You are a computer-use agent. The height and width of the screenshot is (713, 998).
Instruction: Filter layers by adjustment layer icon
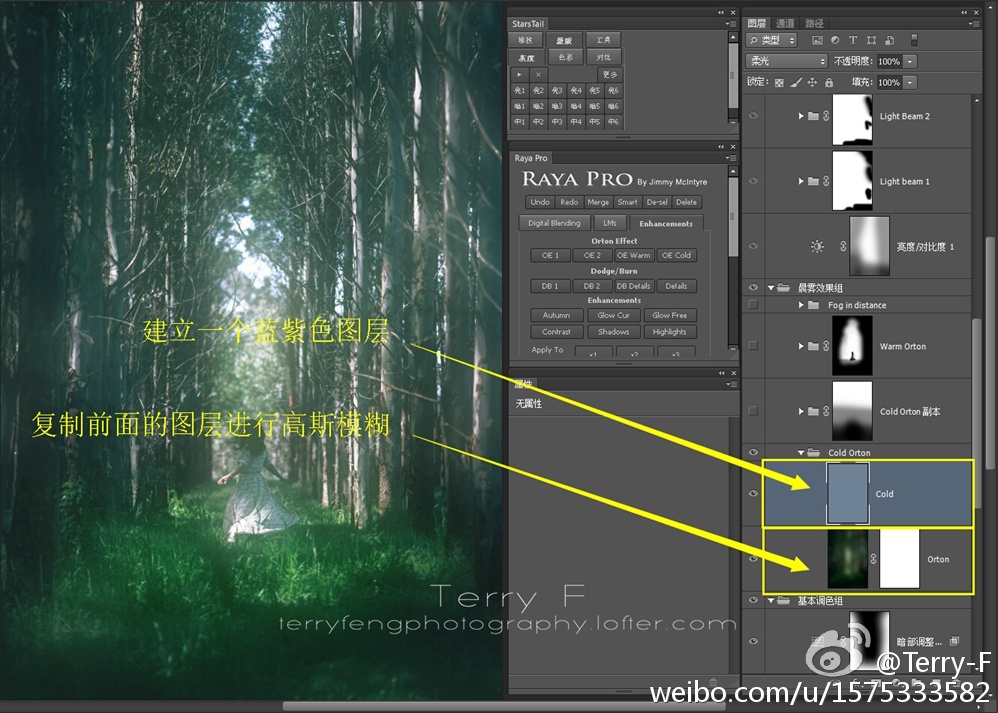pyautogui.click(x=835, y=40)
